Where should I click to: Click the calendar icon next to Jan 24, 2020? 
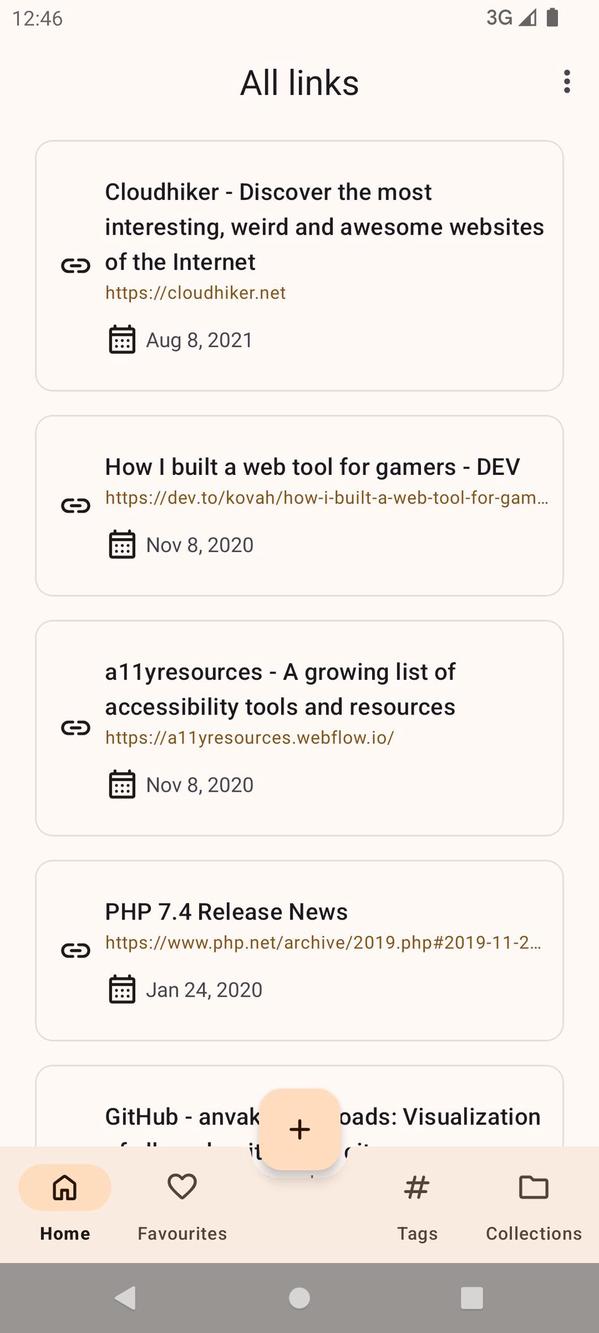pos(121,989)
